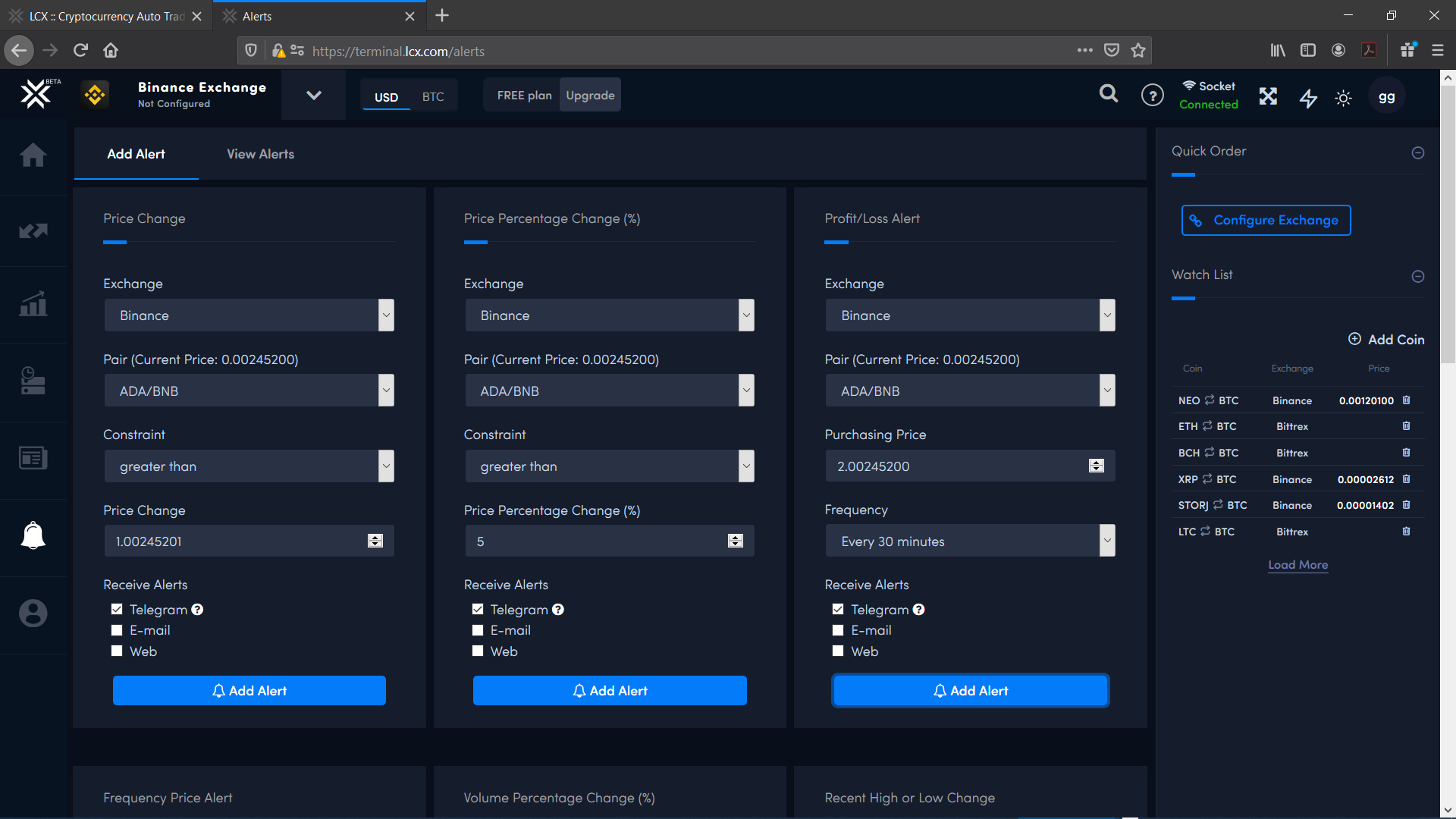Image resolution: width=1456 pixels, height=819 pixels.
Task: Click the Configure Exchange button
Action: pos(1266,220)
